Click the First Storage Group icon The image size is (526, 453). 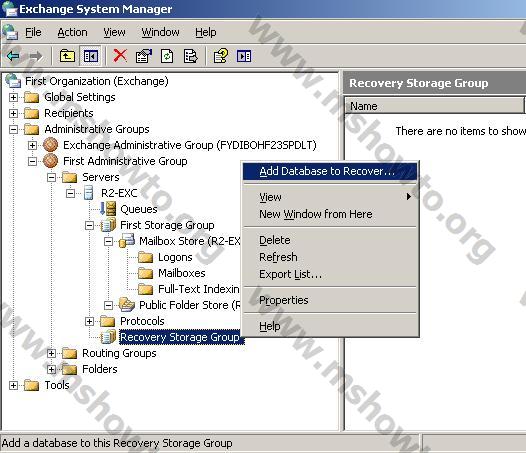click(x=108, y=225)
